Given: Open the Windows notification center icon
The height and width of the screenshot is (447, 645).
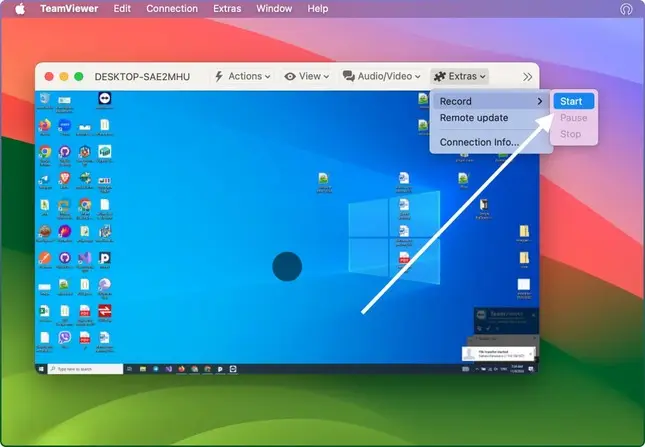Looking at the screenshot, I should click(531, 369).
